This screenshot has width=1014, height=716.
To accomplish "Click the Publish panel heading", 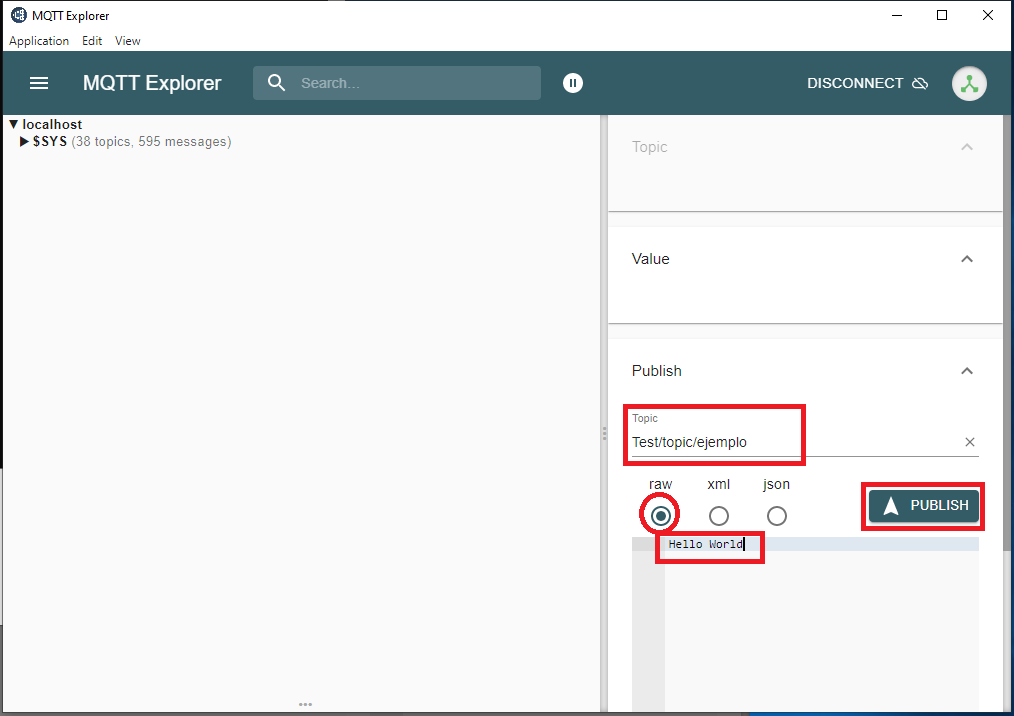I will coord(656,371).
